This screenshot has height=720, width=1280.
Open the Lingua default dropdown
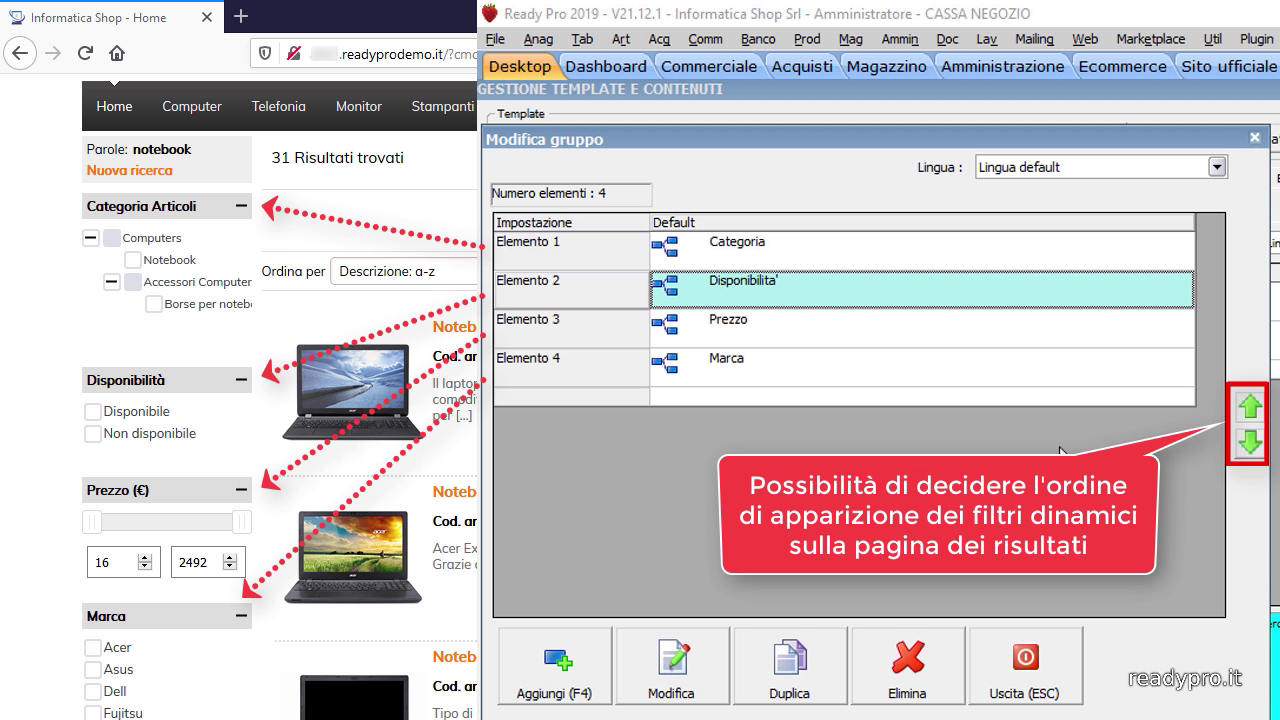(1216, 167)
